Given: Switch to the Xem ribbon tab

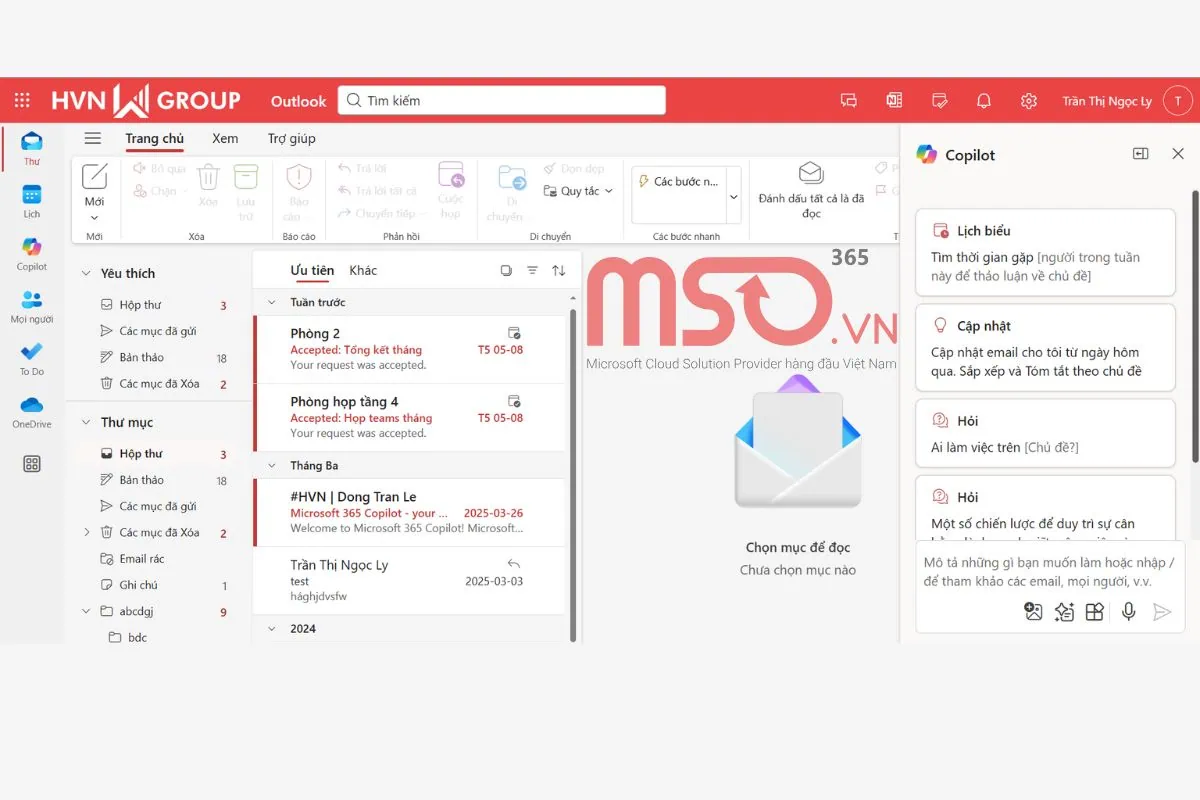Looking at the screenshot, I should 224,138.
